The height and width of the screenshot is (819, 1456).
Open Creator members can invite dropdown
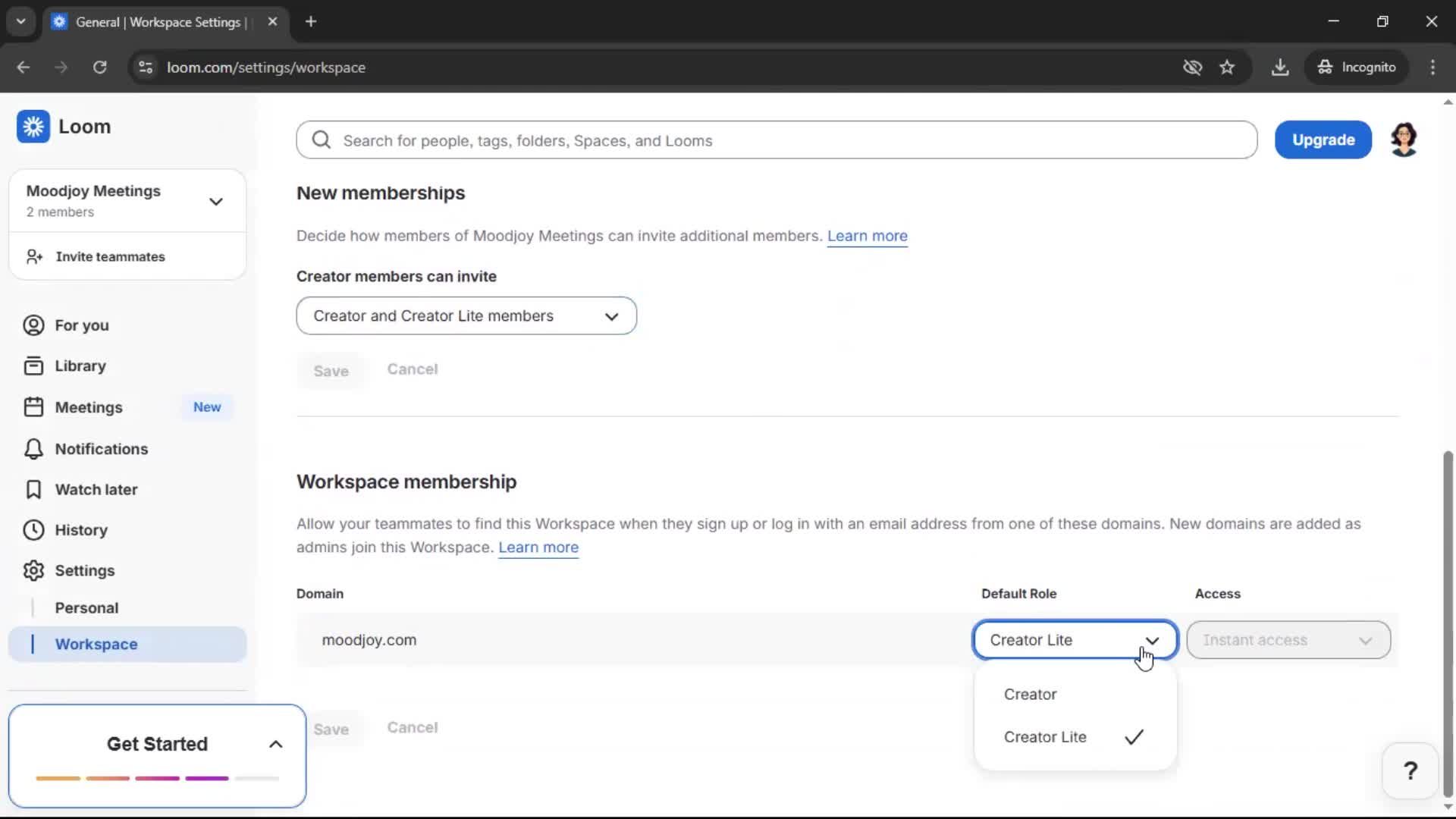pyautogui.click(x=466, y=315)
